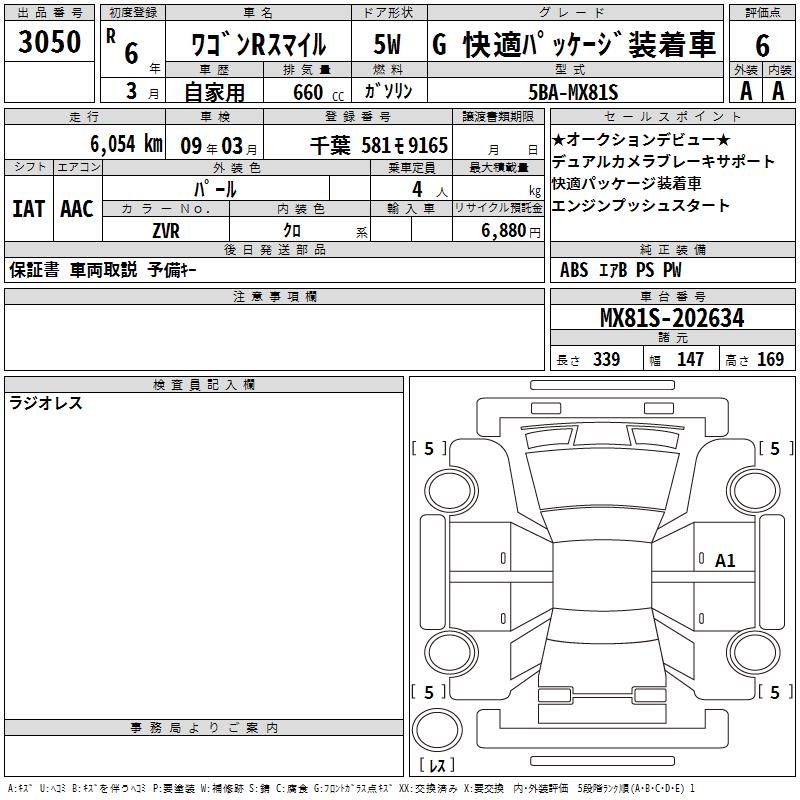Click the inspection date 09年03月

point(219,146)
